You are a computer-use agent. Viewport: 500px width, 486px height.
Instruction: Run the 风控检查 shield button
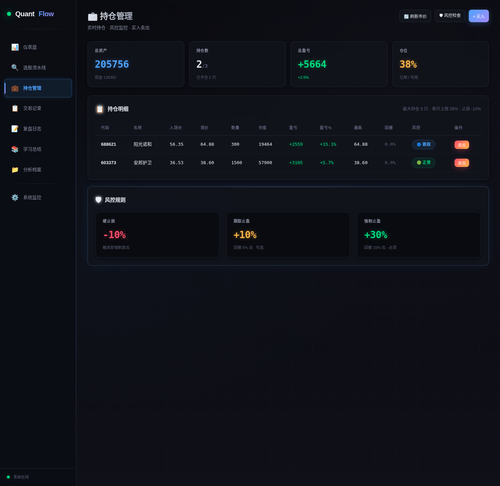450,16
